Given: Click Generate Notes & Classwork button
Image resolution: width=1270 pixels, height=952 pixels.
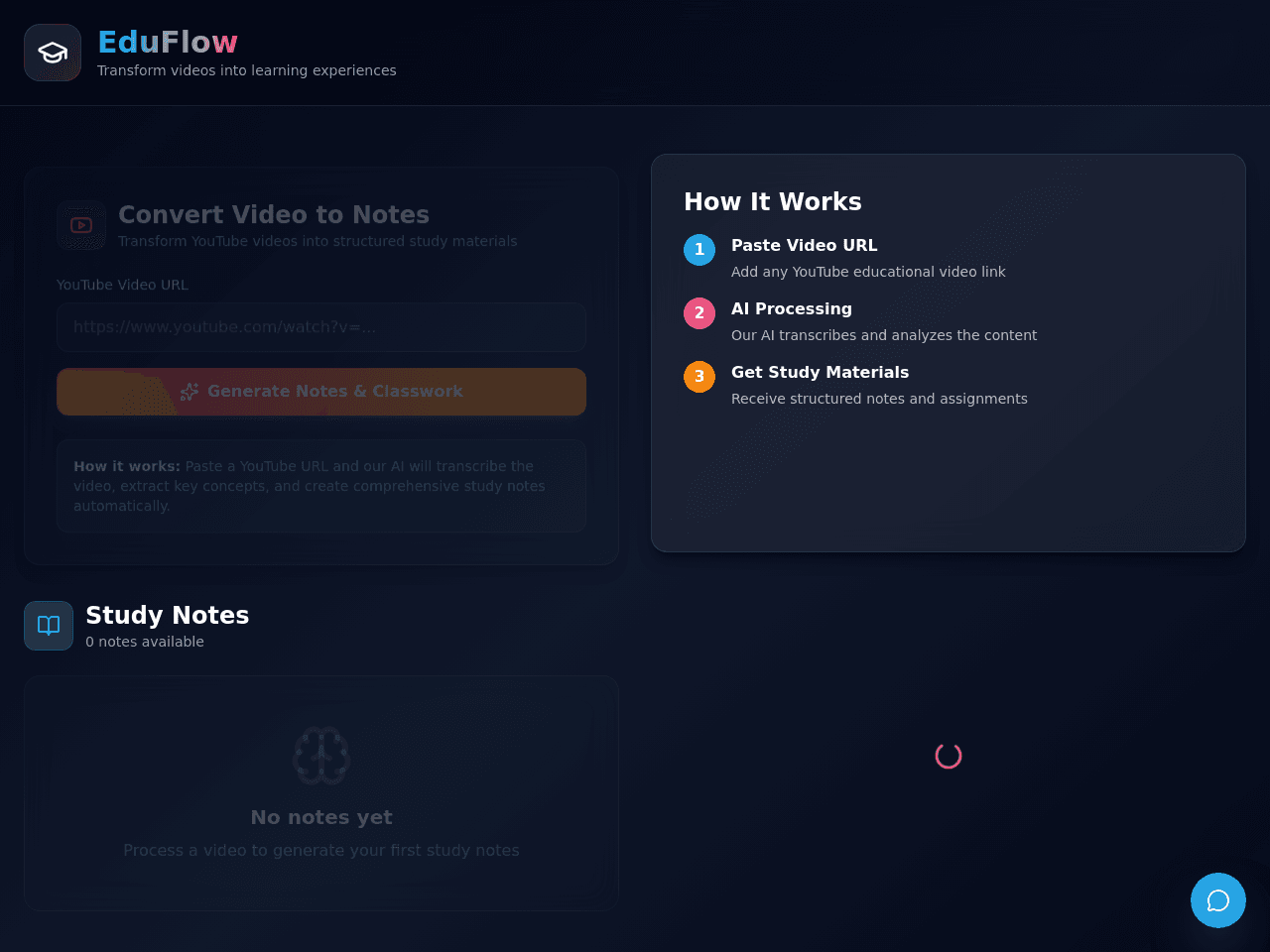Looking at the screenshot, I should pos(321,392).
